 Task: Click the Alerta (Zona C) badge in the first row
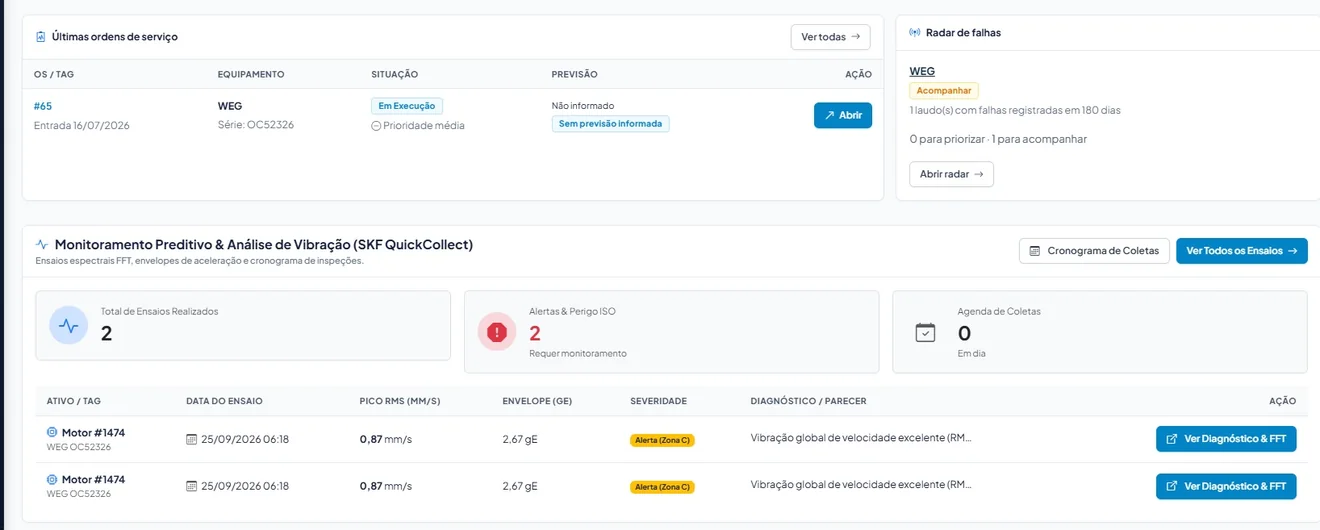click(662, 440)
